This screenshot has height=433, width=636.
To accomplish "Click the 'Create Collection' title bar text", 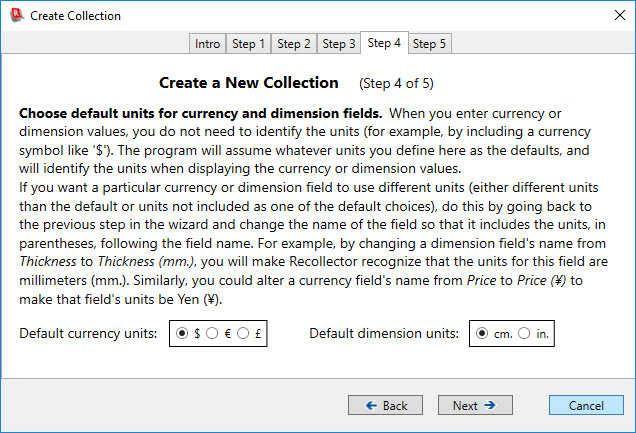I will [x=75, y=16].
